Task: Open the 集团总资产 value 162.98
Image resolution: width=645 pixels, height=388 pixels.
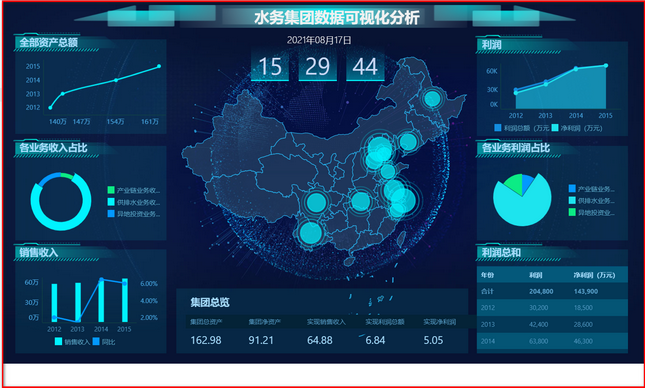Action: point(206,340)
